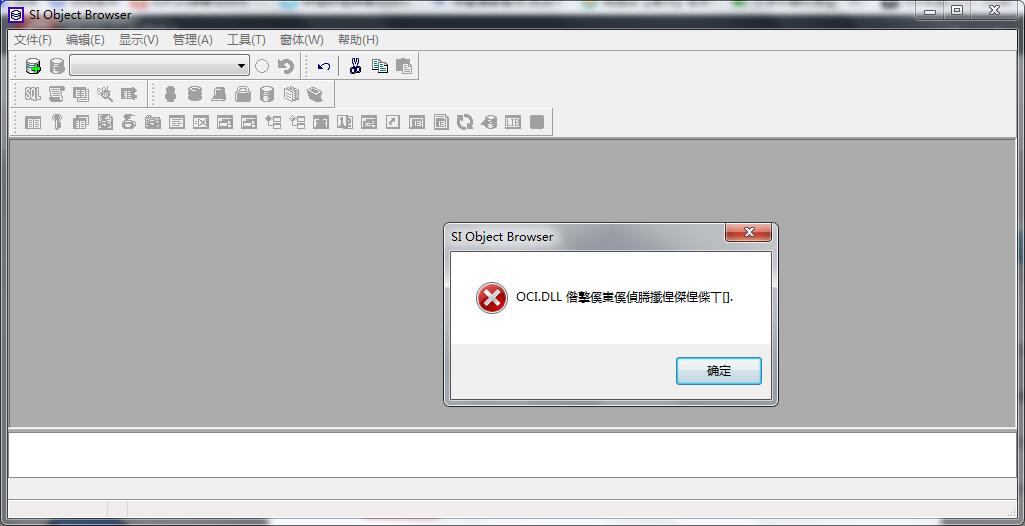Screen dimensions: 1025x526
Task: Close the OCI.DLL error dialog
Action: tap(748, 232)
